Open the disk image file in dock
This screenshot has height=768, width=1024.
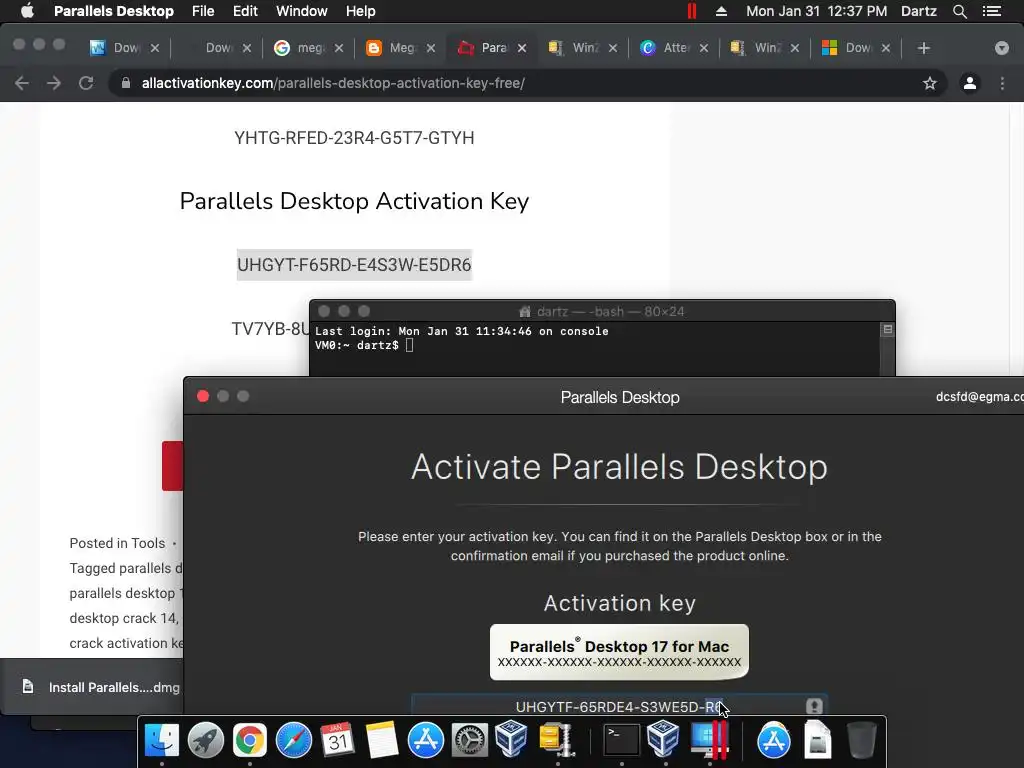pos(818,741)
